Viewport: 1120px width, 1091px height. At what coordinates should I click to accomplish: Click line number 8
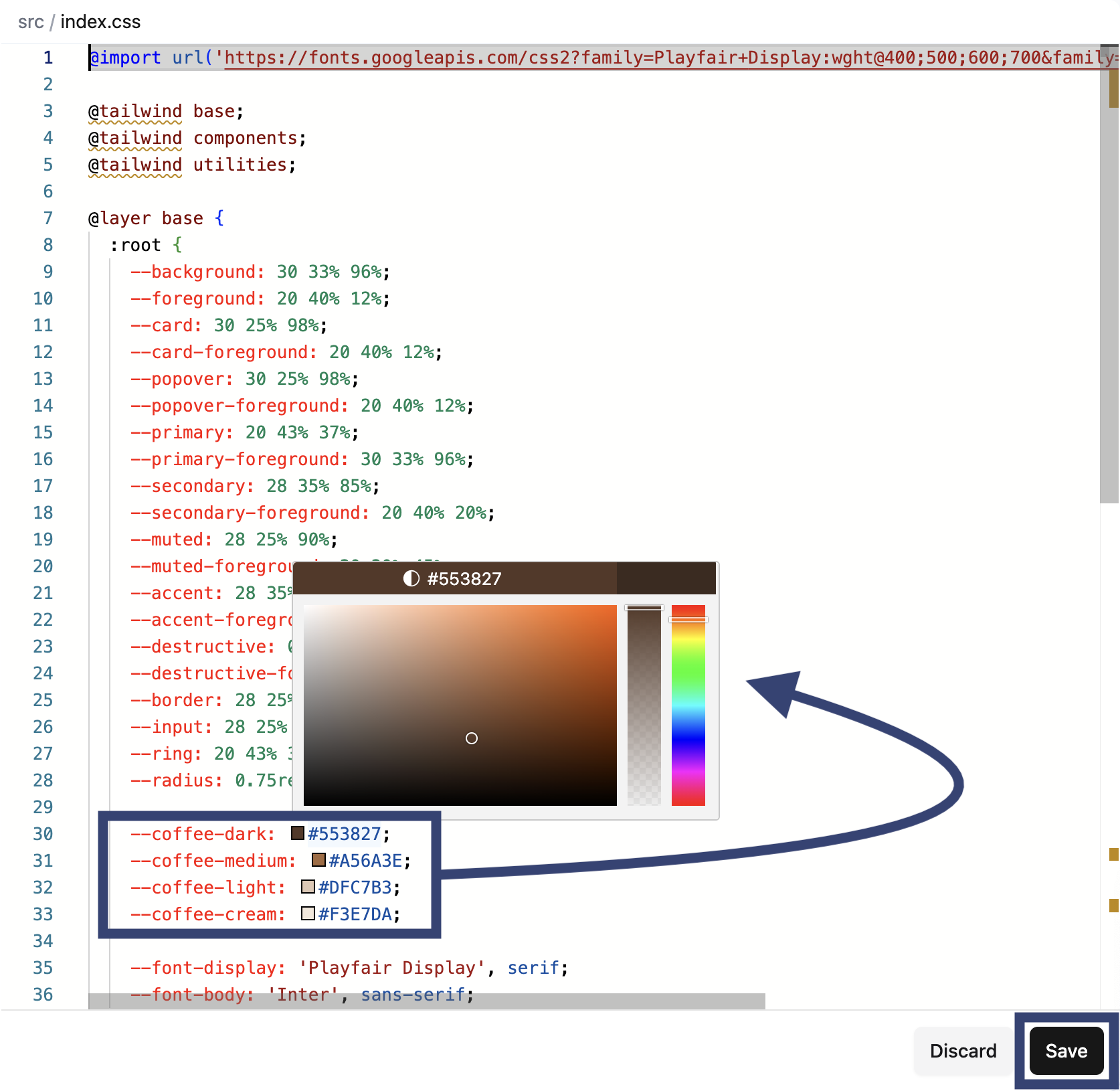[48, 245]
